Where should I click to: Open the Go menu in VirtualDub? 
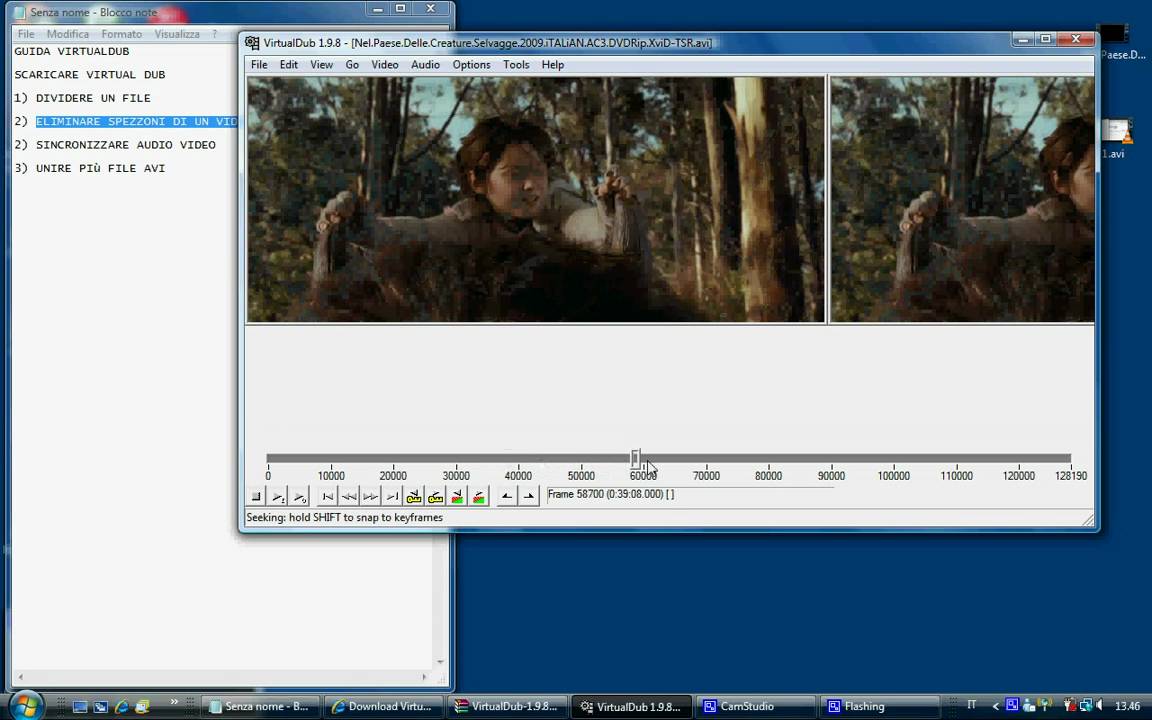[352, 65]
